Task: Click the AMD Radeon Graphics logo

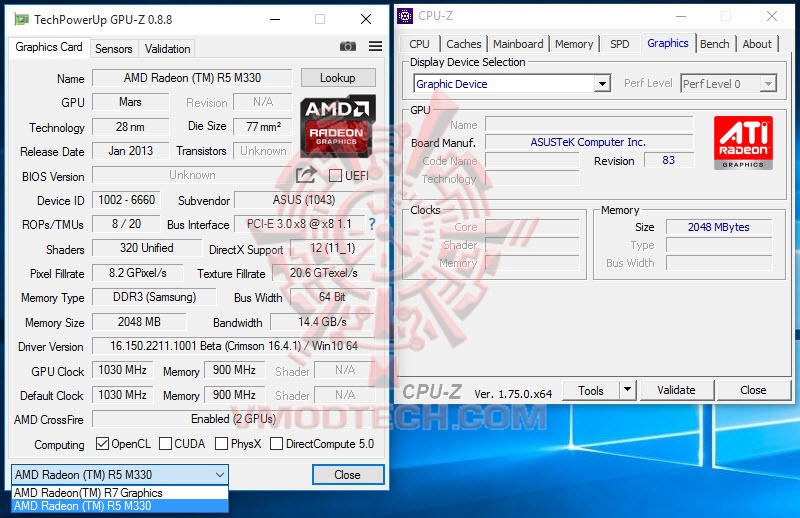Action: tap(337, 126)
